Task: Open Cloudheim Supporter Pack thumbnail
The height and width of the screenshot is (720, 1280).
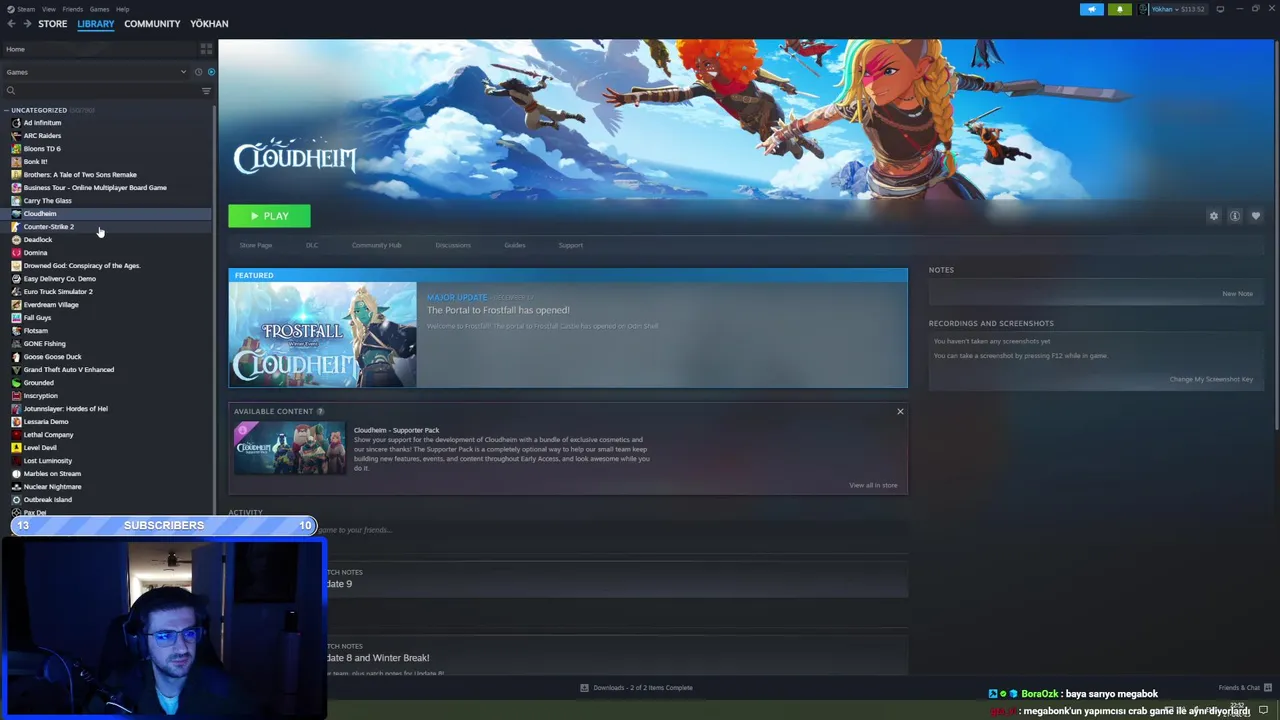Action: pyautogui.click(x=289, y=447)
